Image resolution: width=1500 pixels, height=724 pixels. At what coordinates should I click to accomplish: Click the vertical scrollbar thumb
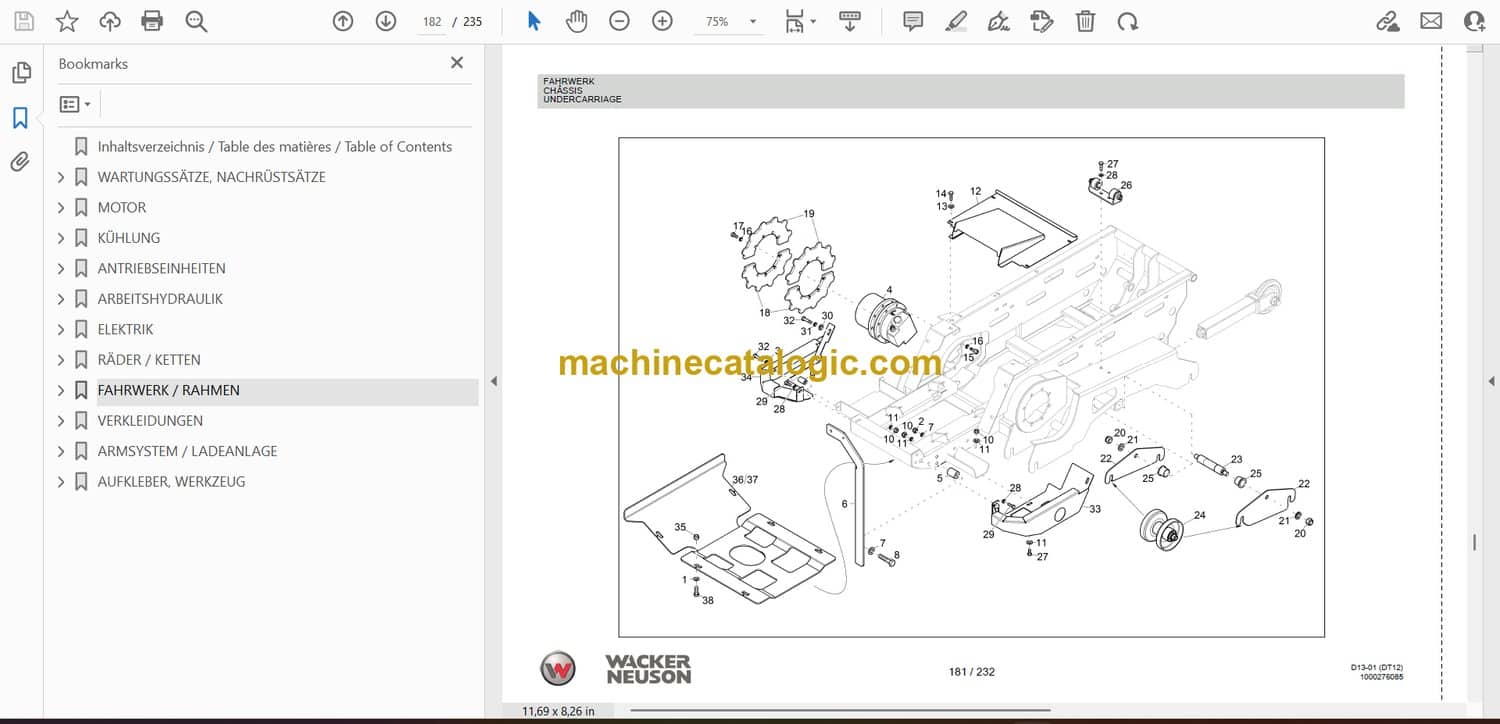(x=1475, y=543)
